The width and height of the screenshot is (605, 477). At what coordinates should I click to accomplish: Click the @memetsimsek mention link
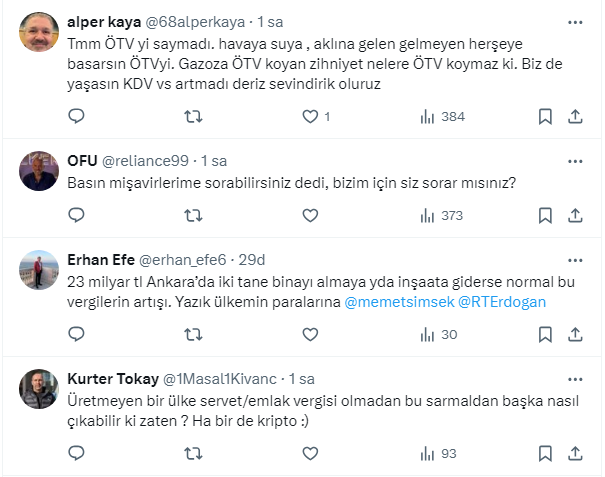(x=399, y=302)
